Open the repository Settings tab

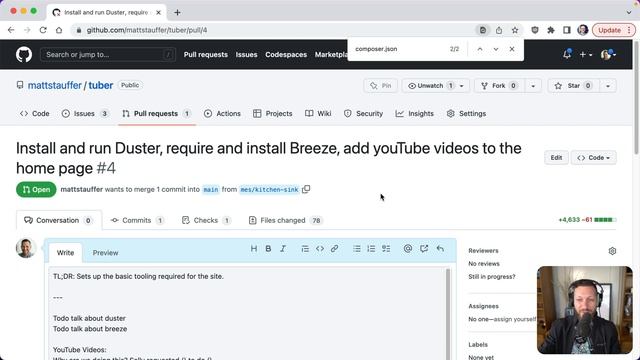click(x=466, y=113)
